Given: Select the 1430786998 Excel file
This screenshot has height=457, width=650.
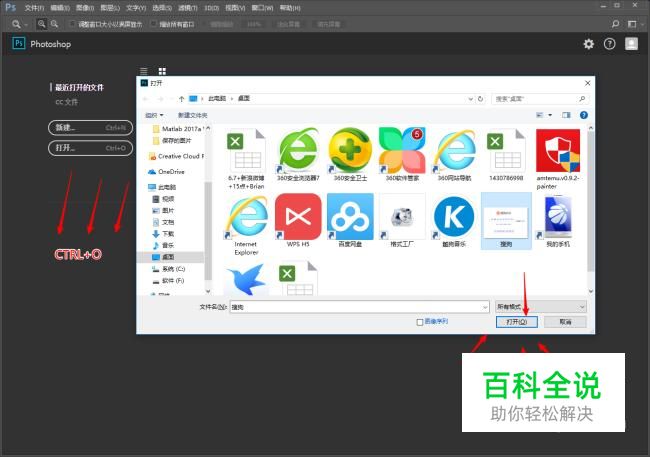Looking at the screenshot, I should tap(506, 155).
